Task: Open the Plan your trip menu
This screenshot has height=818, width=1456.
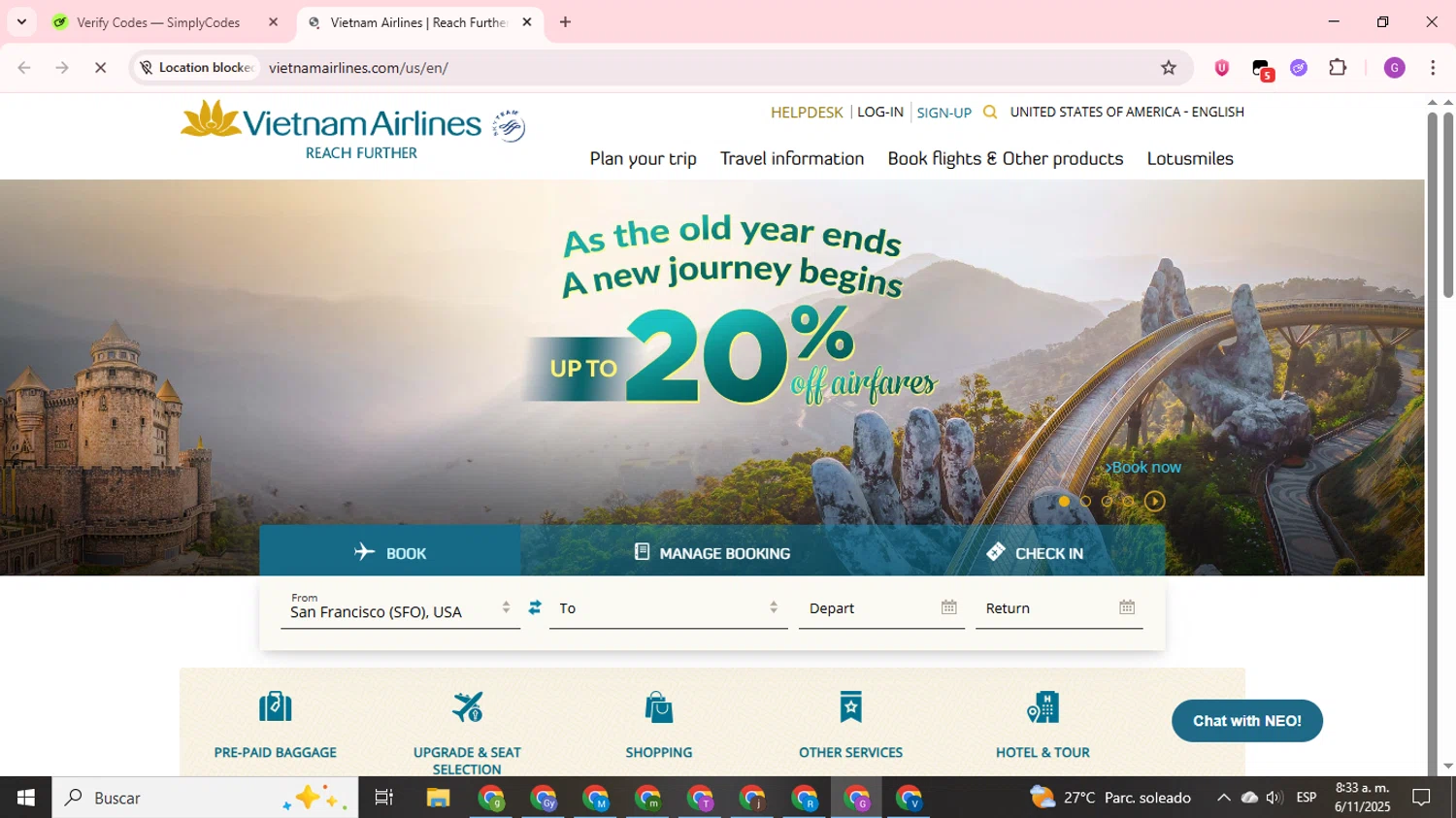Action: coord(643,159)
